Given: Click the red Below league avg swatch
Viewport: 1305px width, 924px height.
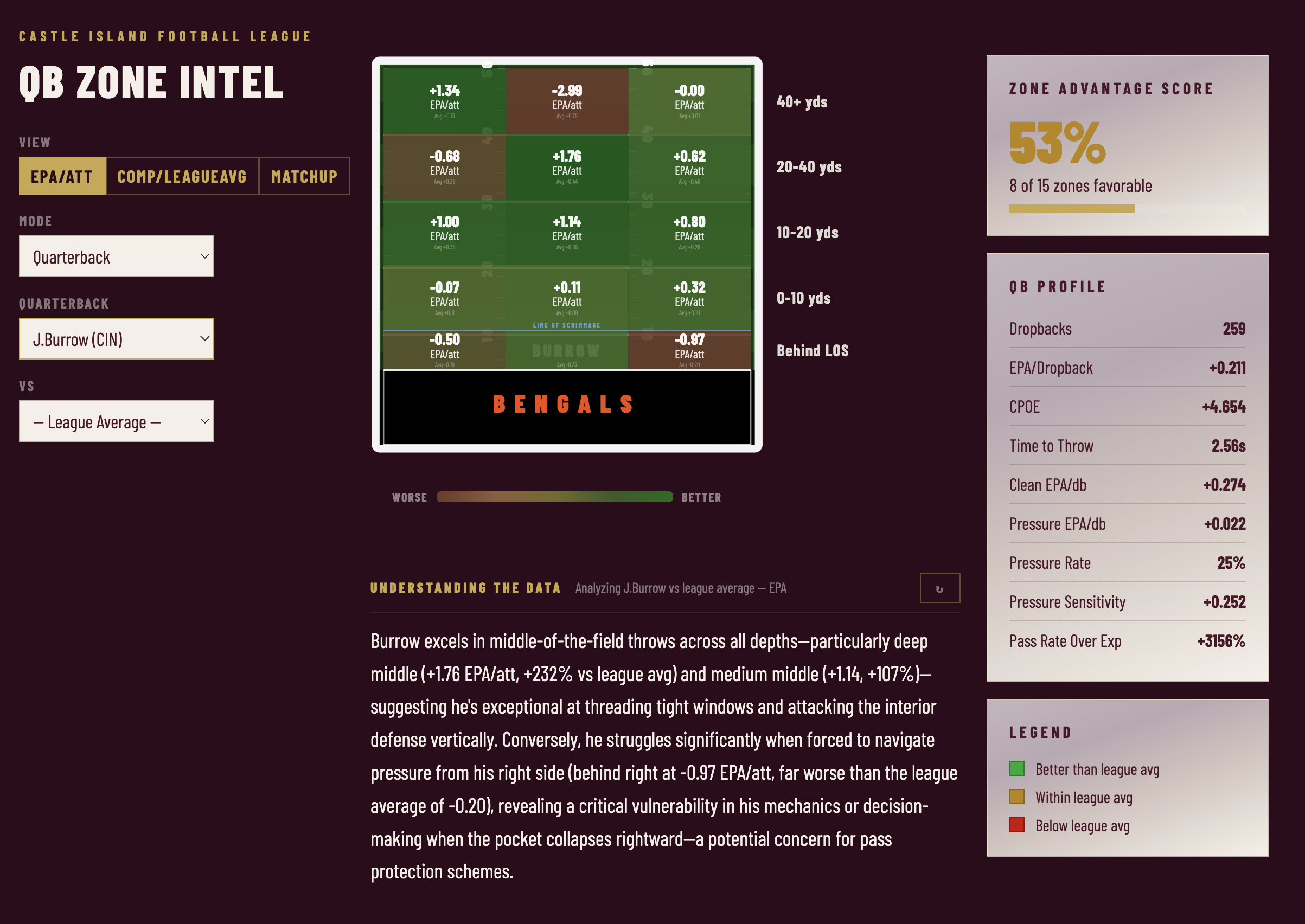Looking at the screenshot, I should [x=1016, y=825].
